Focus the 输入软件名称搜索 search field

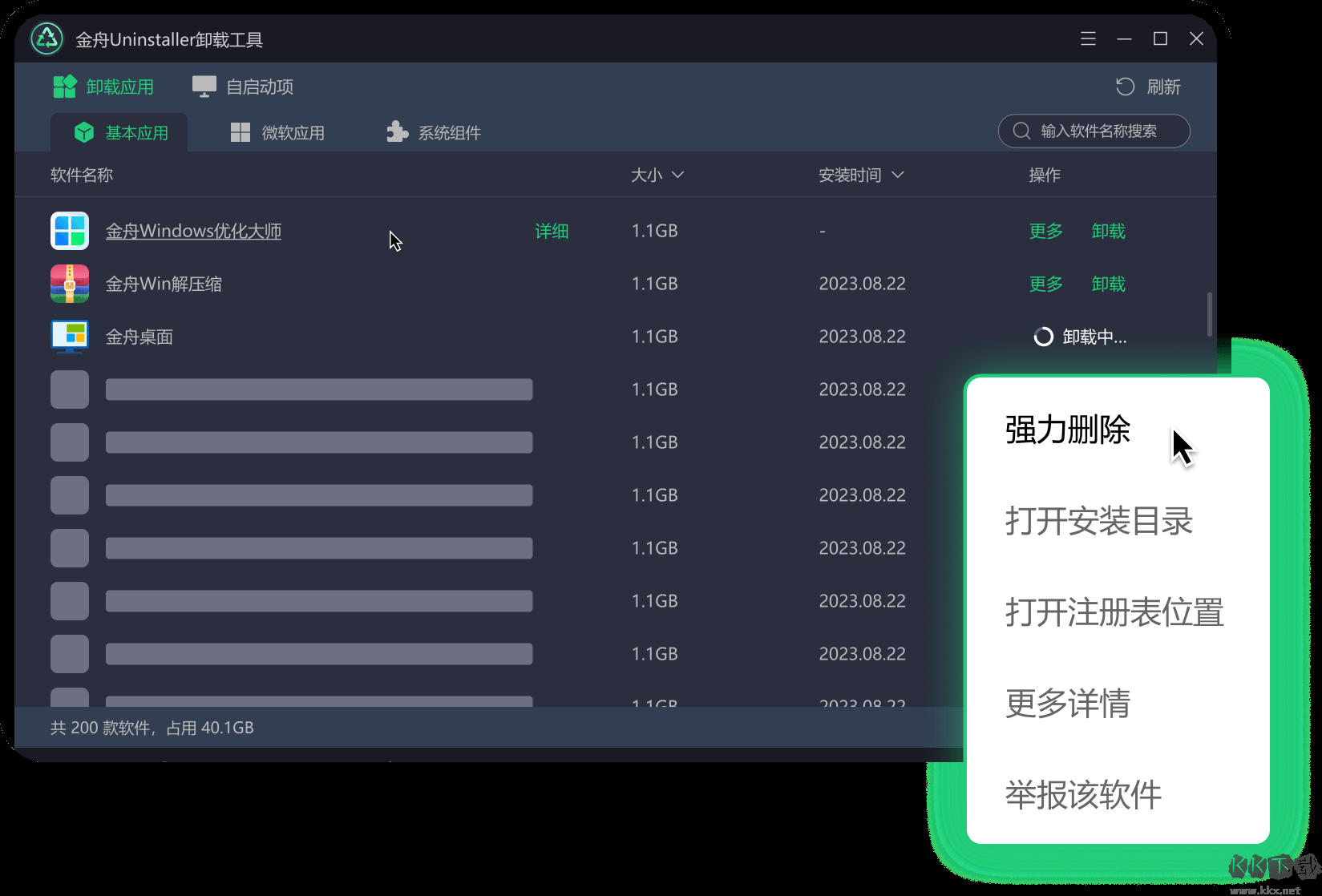coord(1094,131)
